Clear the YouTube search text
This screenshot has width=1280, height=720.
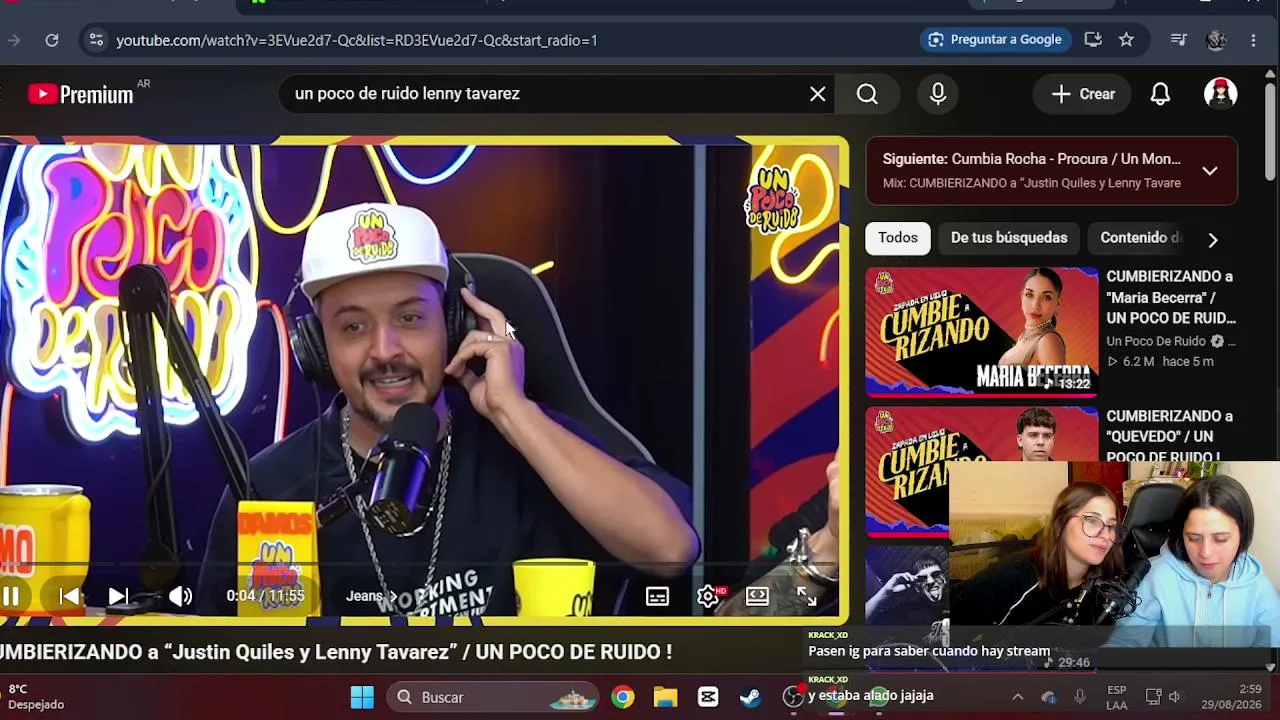tap(817, 94)
